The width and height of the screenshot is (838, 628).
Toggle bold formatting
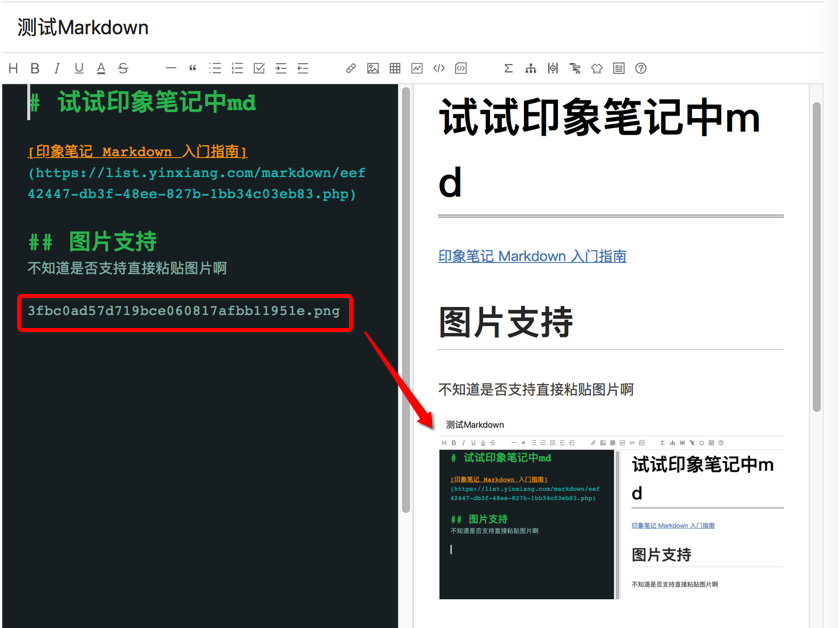point(35,68)
